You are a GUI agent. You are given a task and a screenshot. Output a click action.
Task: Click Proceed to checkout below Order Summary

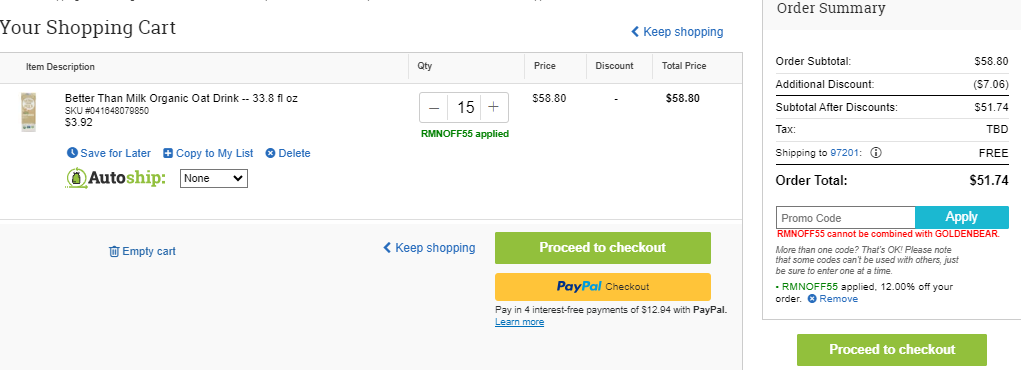[891, 350]
